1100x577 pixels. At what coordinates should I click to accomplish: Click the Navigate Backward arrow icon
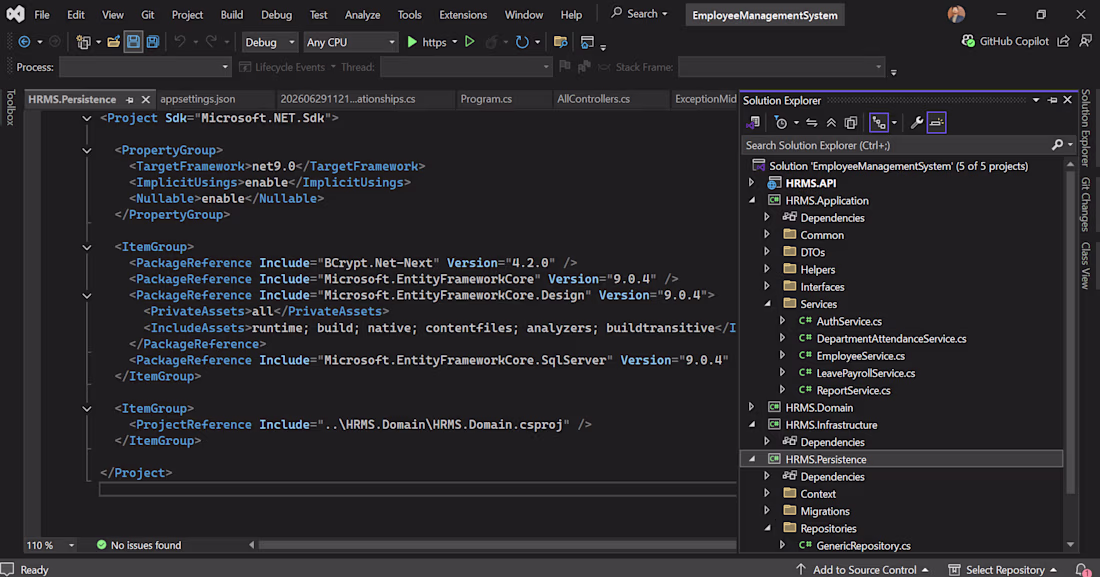click(x=24, y=42)
